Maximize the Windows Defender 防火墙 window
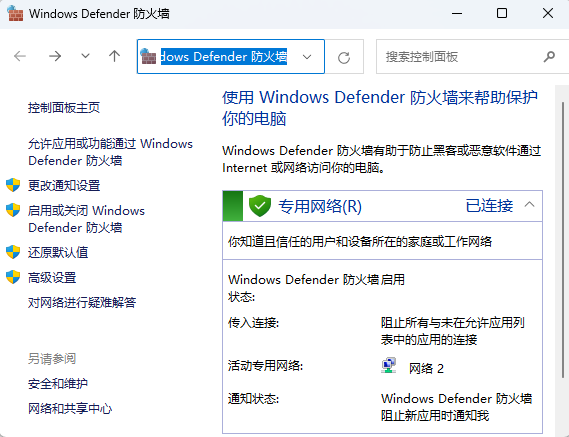 point(502,13)
